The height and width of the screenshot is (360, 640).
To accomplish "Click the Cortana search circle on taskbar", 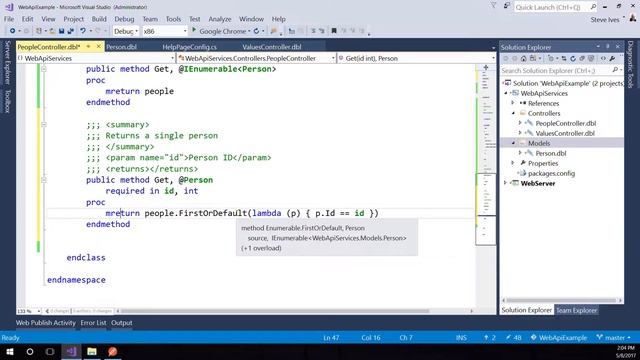I will (x=30, y=351).
